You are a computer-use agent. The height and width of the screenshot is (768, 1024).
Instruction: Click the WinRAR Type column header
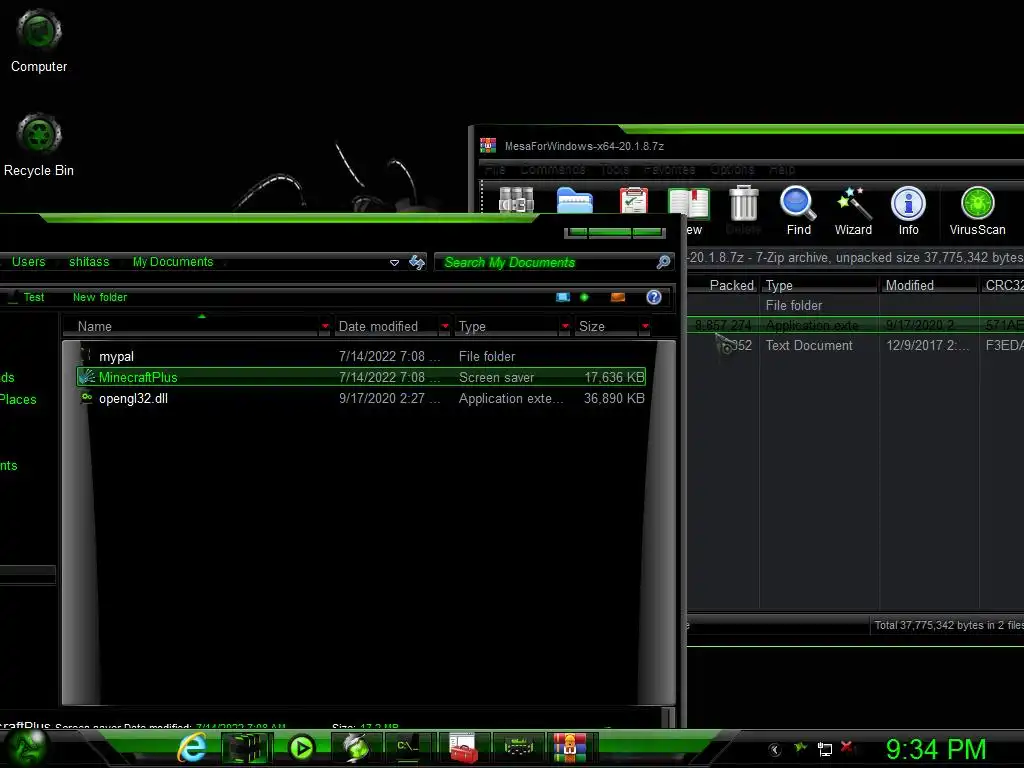[x=819, y=285]
